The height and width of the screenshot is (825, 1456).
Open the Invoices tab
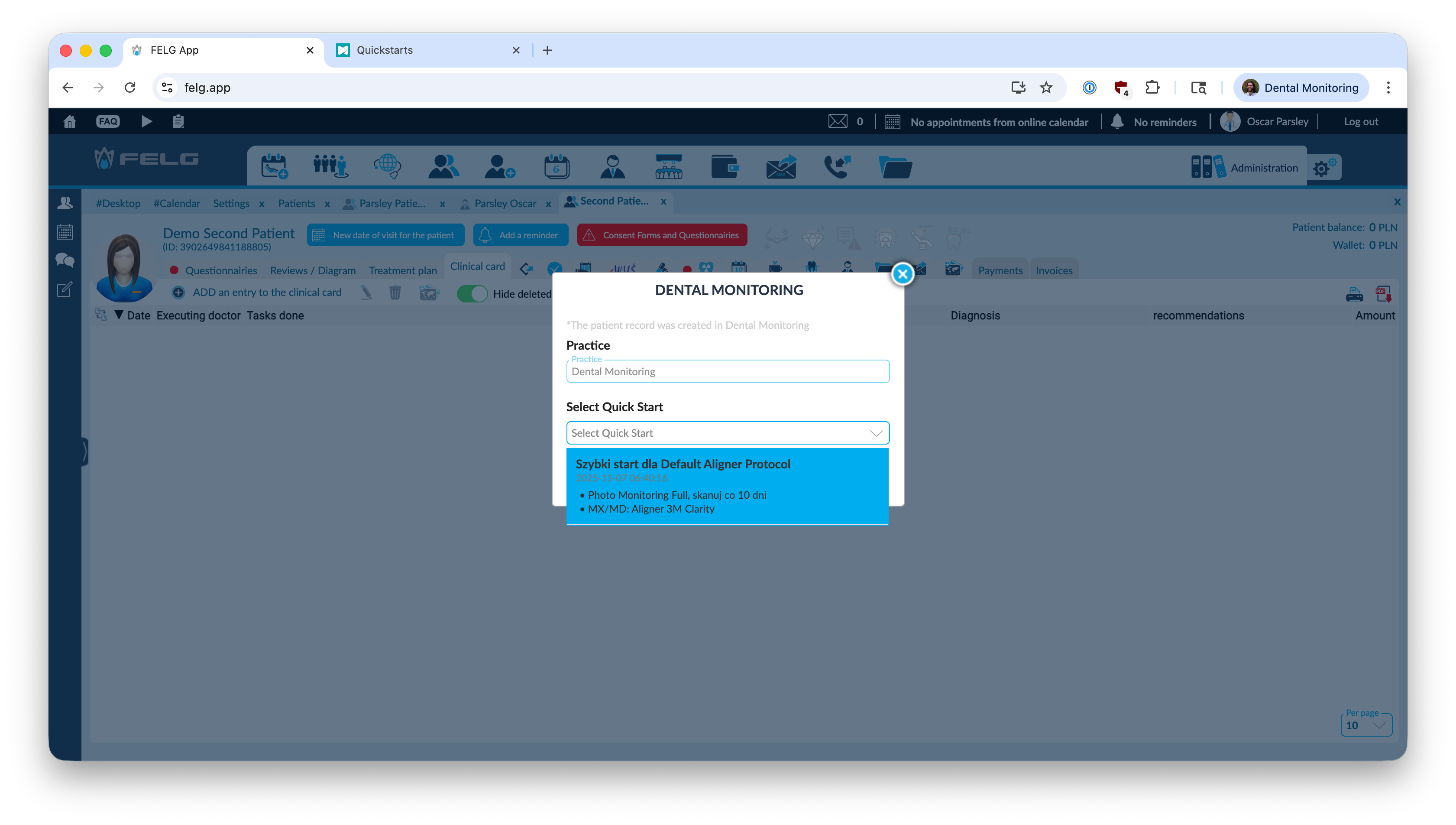click(x=1054, y=270)
